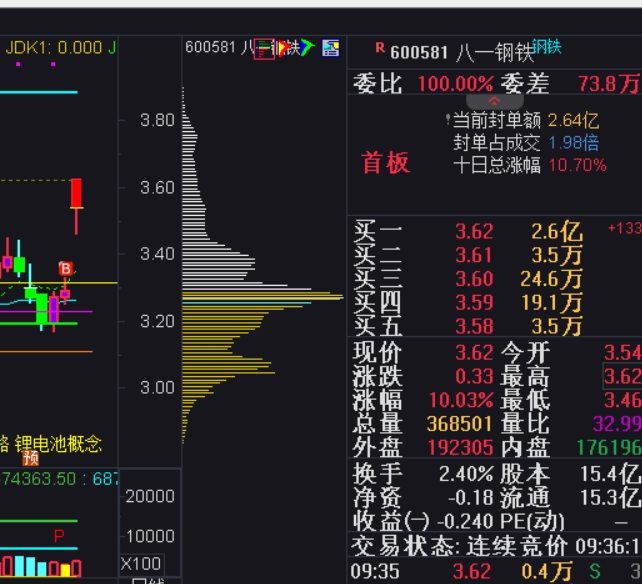Click the X100 volume multiplier box
The image size is (642, 584).
[x=141, y=564]
